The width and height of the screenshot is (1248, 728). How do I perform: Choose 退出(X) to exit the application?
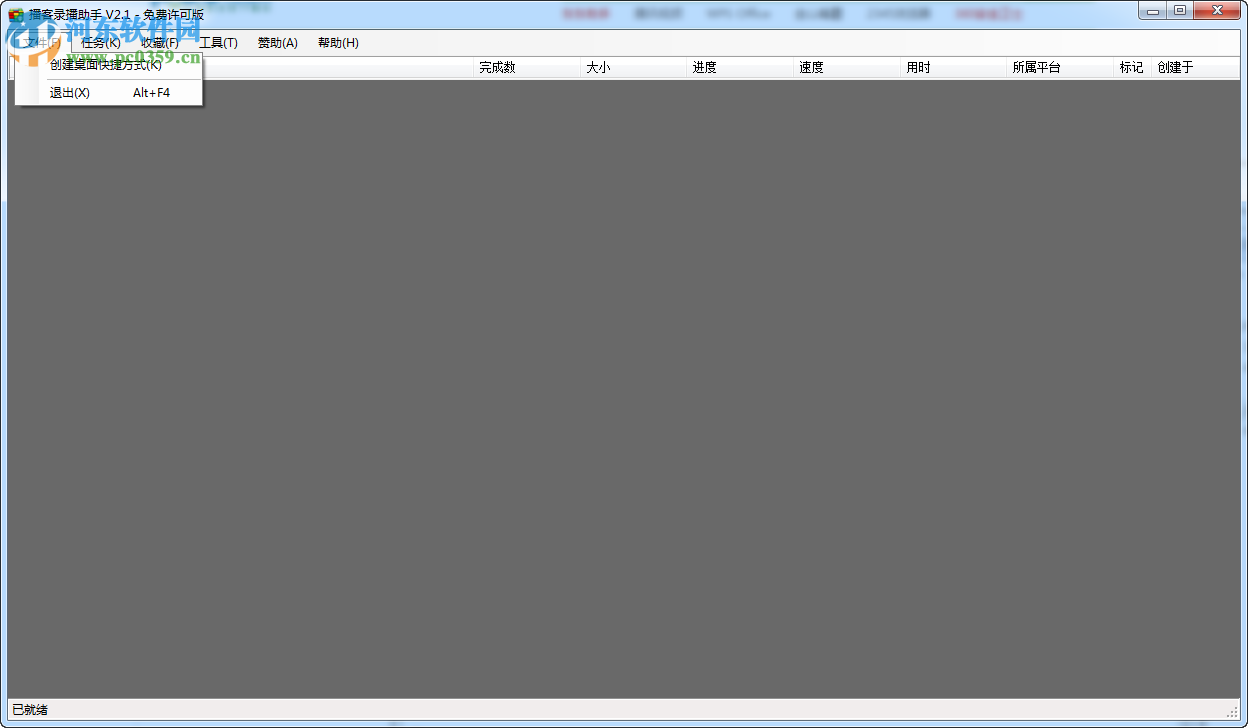70,92
